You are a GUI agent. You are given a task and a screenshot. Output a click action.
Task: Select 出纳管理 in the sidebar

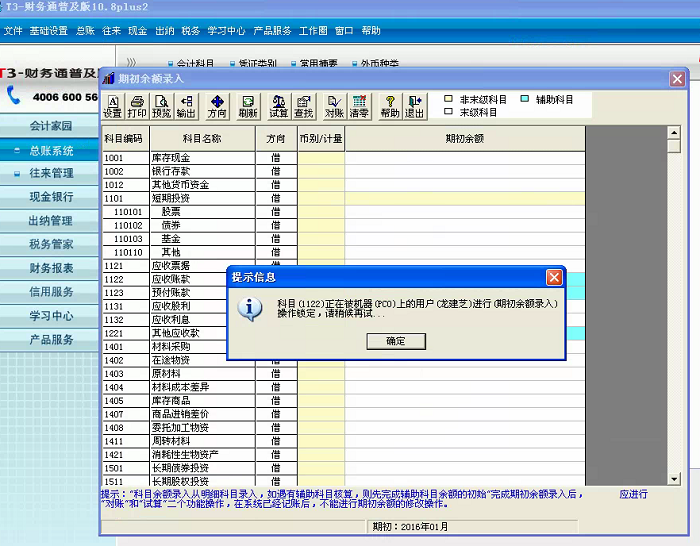click(51, 221)
